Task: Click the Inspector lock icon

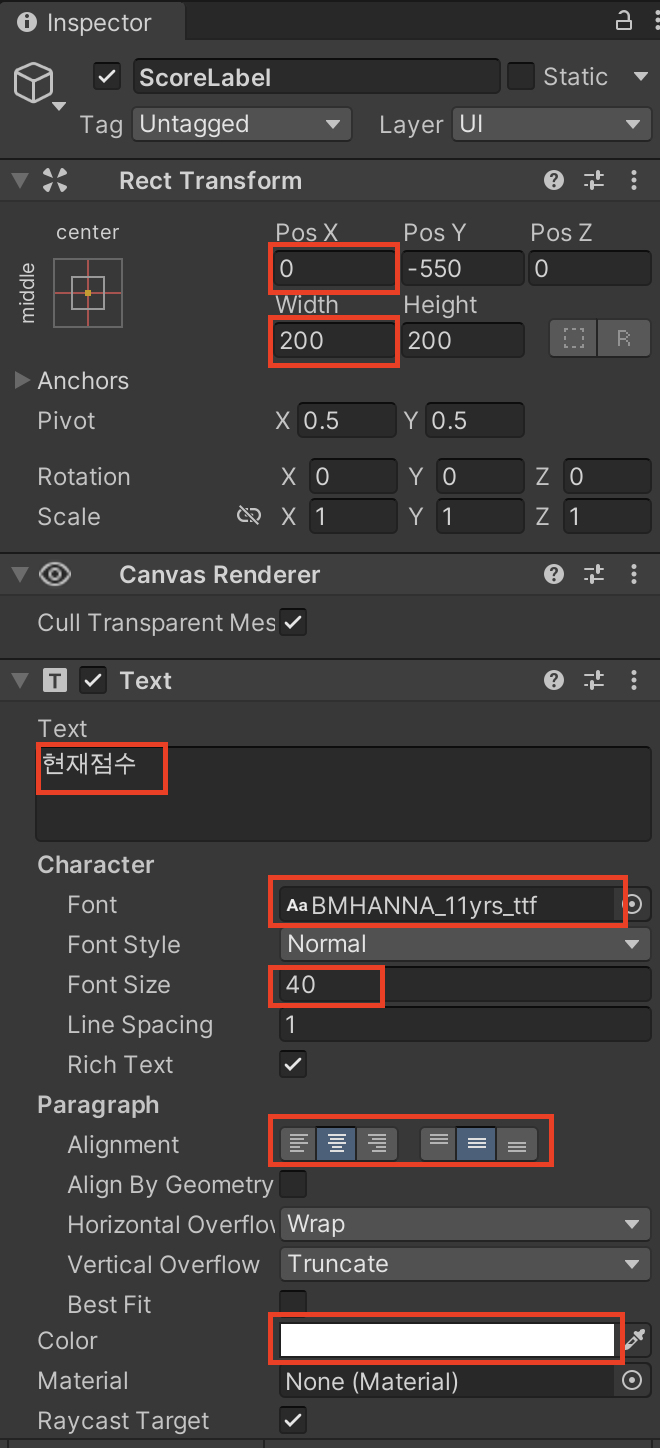Action: click(x=623, y=21)
